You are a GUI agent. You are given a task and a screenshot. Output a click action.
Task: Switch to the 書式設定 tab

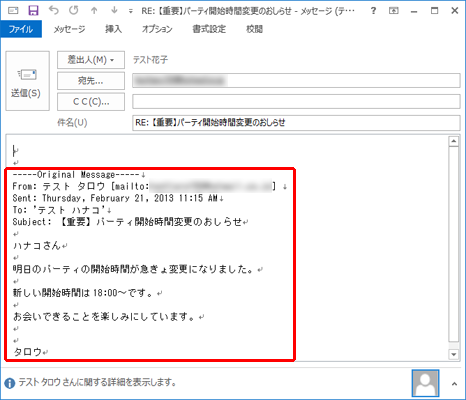[209, 29]
